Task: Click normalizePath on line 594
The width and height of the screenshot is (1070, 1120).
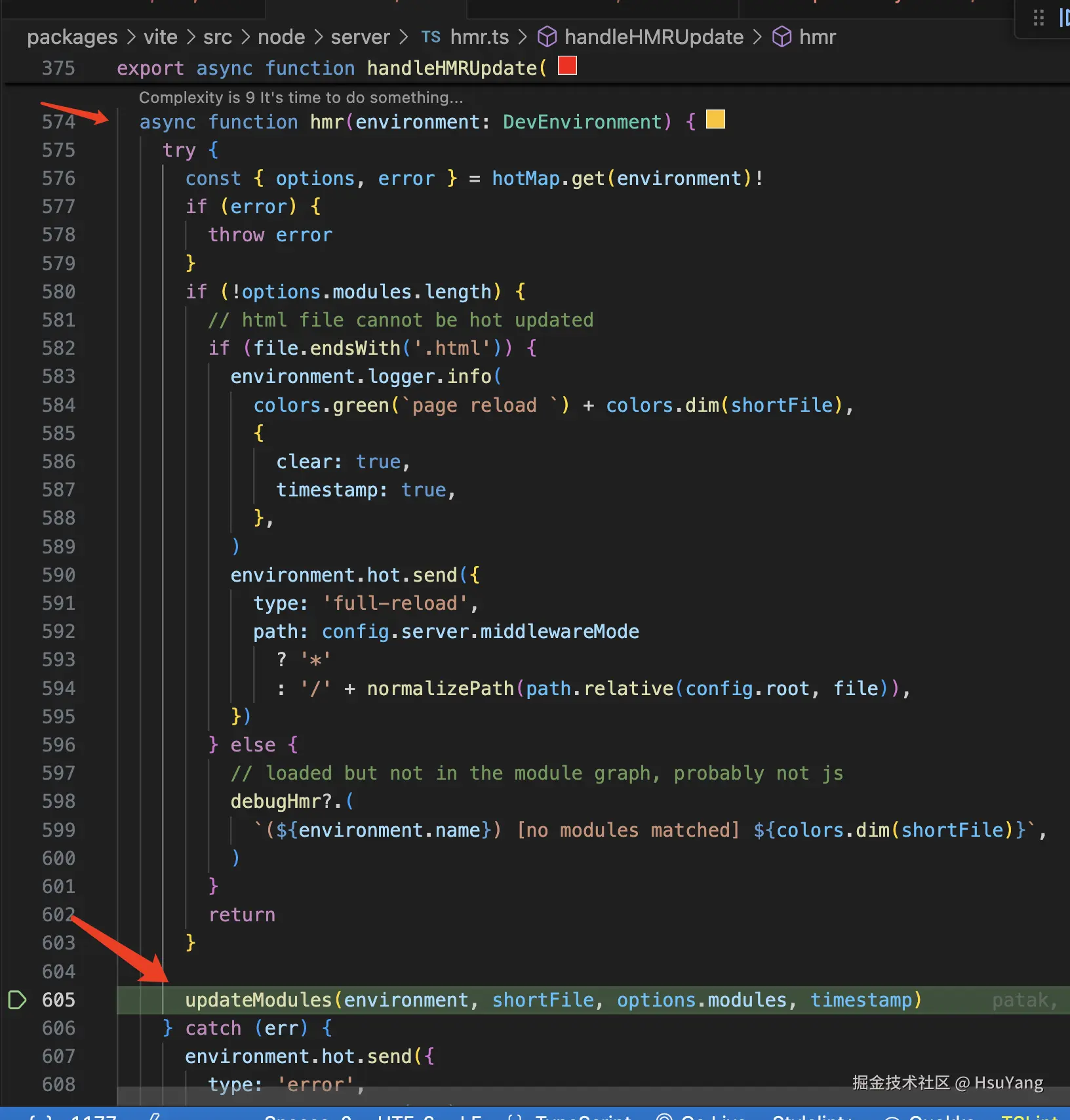Action: (441, 689)
